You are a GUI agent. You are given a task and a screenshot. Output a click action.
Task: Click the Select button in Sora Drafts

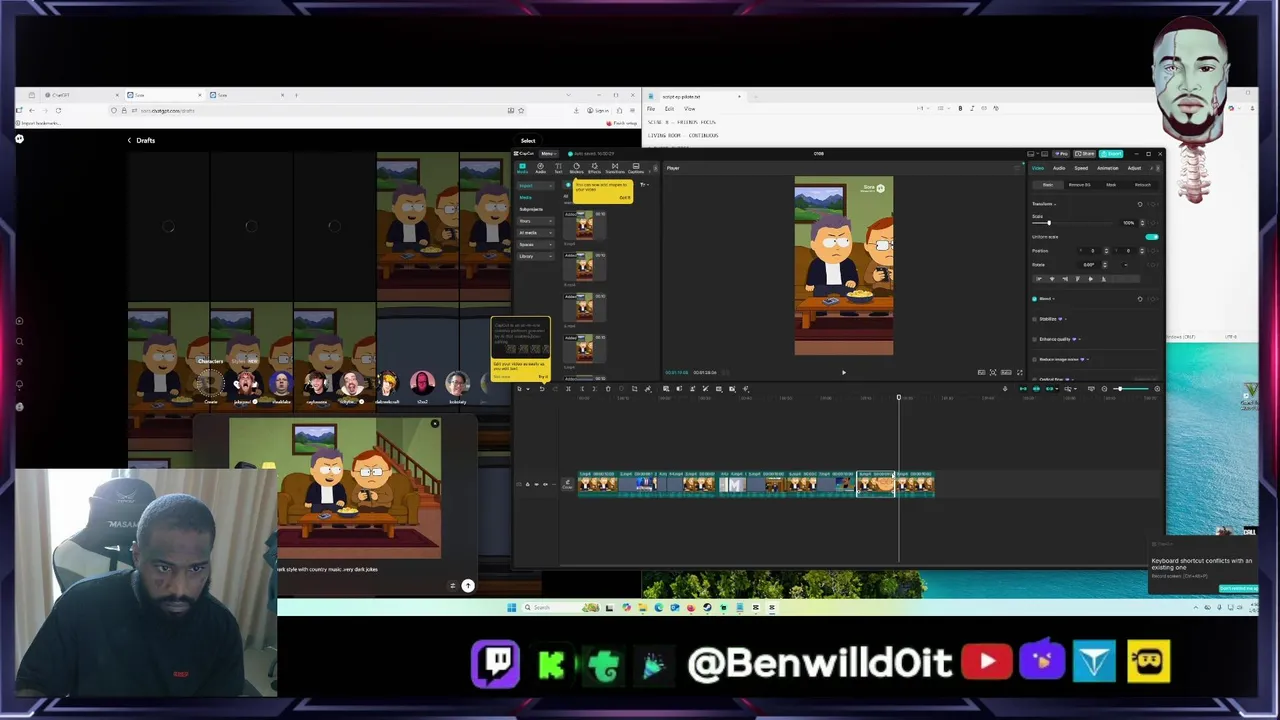pyautogui.click(x=528, y=140)
